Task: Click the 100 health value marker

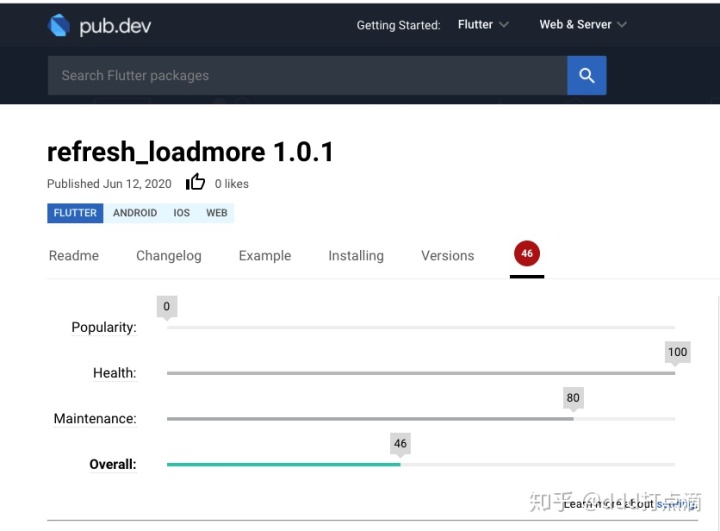Action: (677, 352)
